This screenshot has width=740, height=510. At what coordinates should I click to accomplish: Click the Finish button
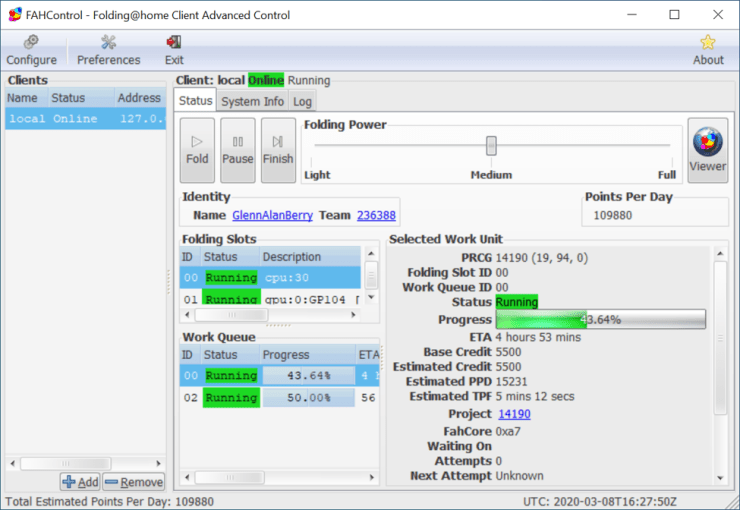(x=278, y=150)
